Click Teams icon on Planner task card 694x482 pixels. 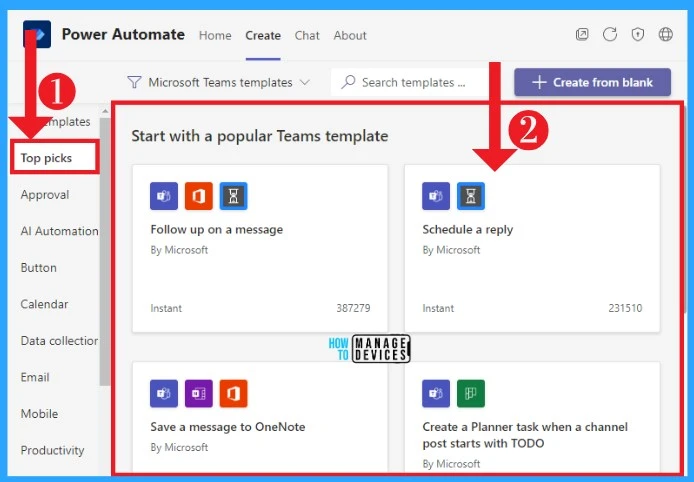click(x=436, y=393)
